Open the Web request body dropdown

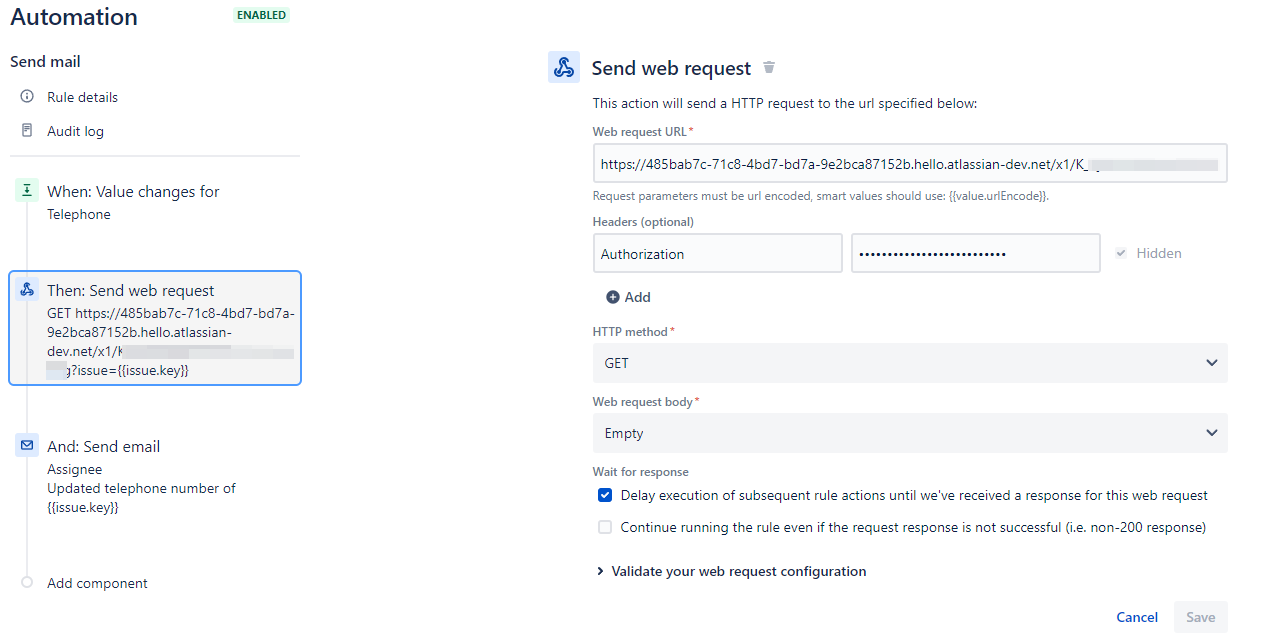[909, 433]
